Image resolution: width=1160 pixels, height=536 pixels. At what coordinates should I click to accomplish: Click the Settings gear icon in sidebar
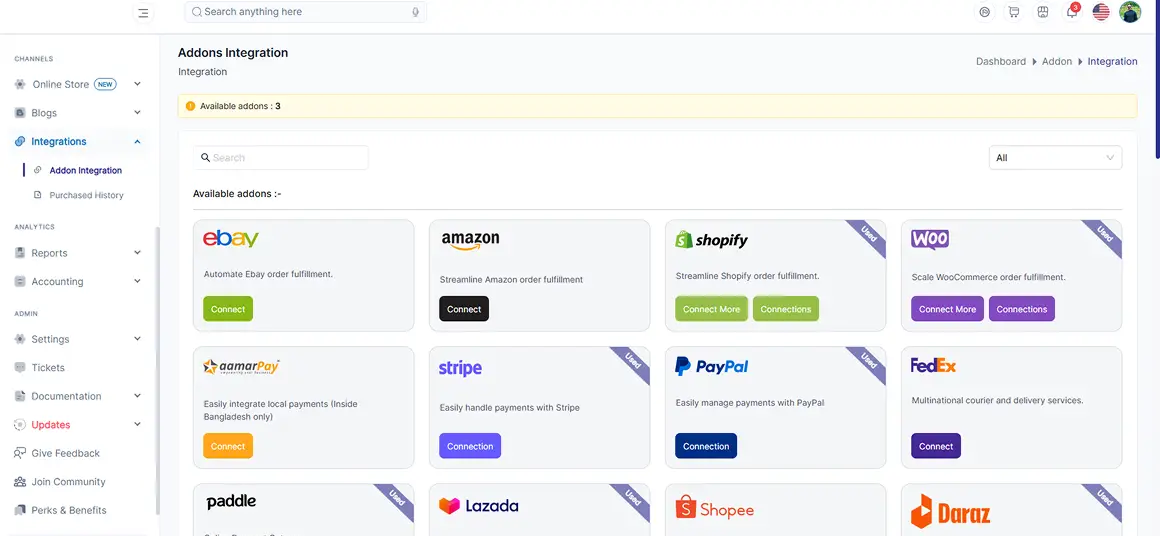click(20, 339)
